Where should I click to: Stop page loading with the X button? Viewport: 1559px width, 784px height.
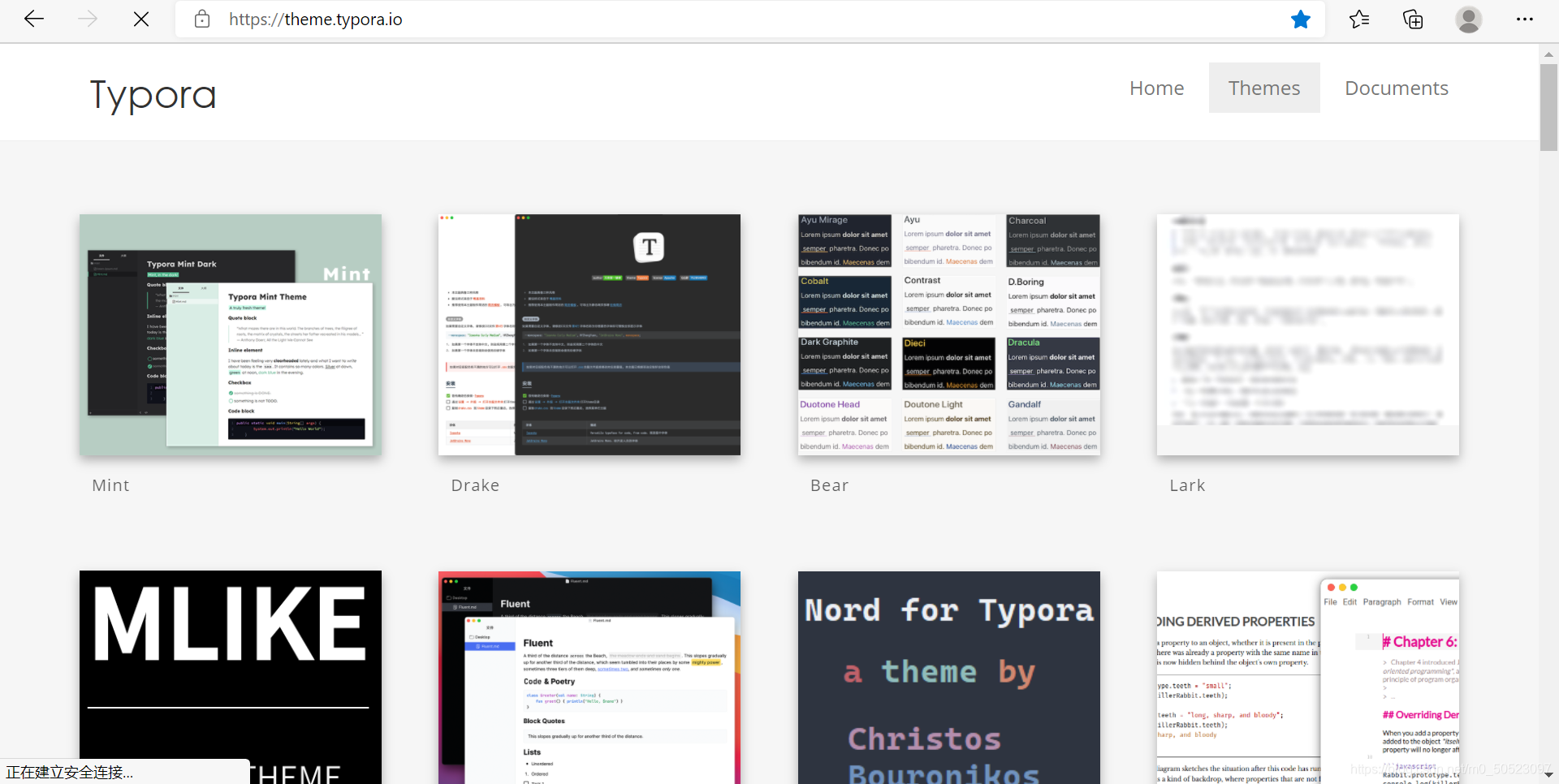pyautogui.click(x=141, y=19)
